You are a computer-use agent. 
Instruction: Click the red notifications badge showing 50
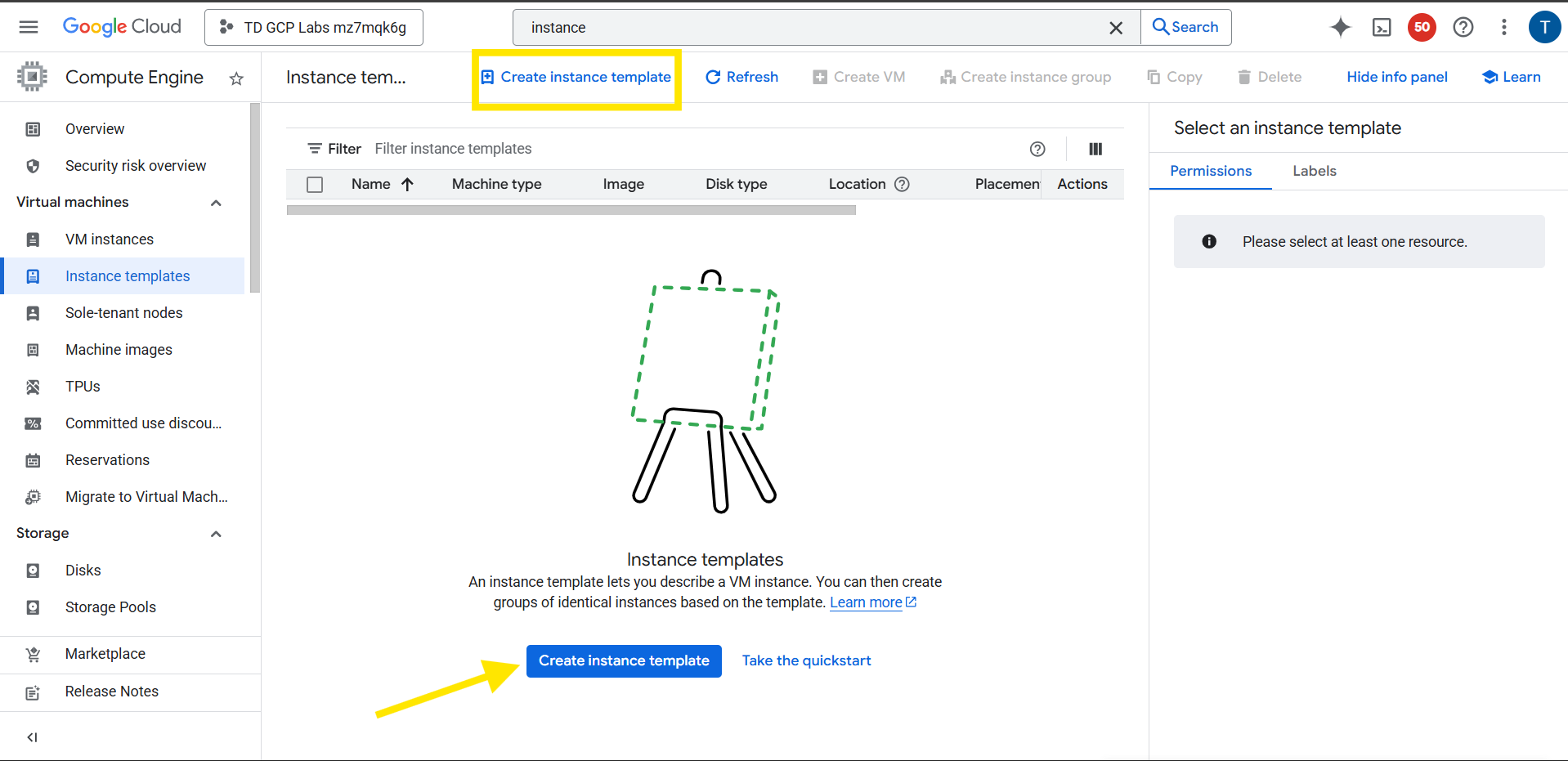coord(1422,28)
